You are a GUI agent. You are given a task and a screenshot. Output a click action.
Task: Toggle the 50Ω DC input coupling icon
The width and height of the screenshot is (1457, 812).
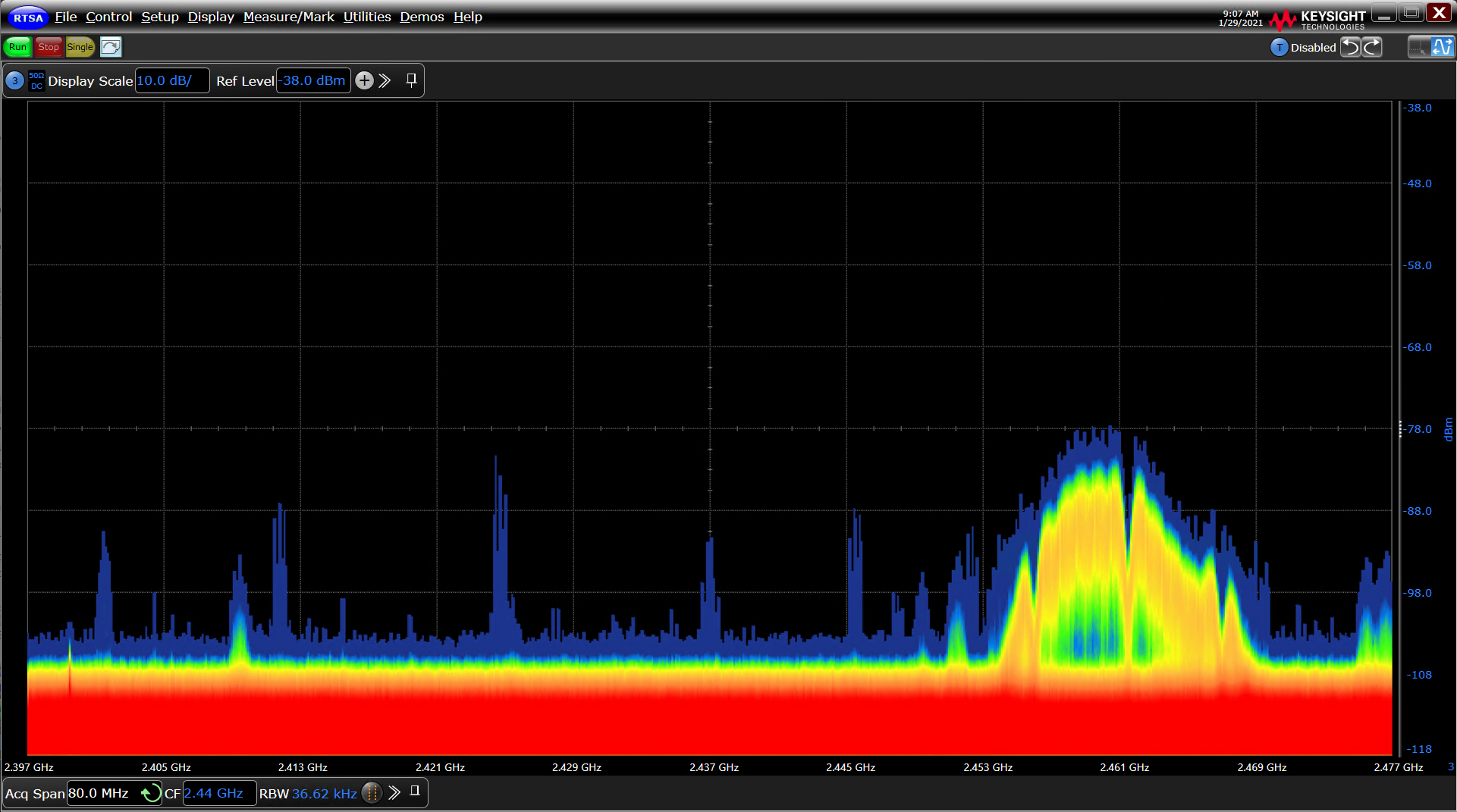pos(36,81)
